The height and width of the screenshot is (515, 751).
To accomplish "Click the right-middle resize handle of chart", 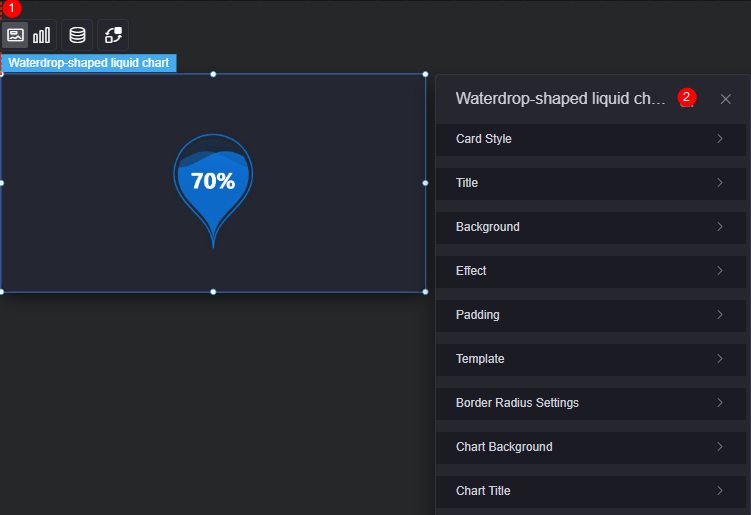I will 425,183.
